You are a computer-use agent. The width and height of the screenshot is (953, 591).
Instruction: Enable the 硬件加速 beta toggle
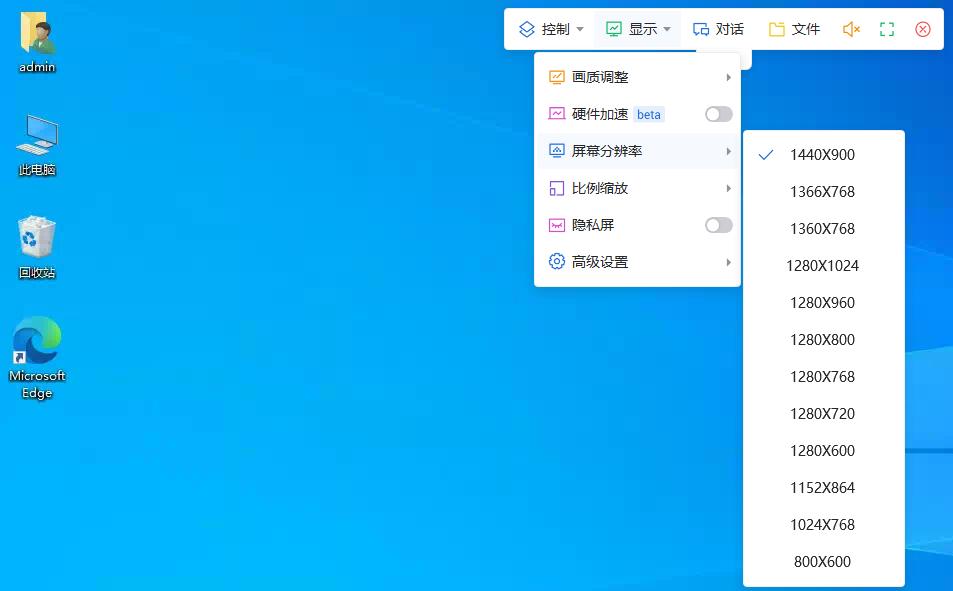718,114
